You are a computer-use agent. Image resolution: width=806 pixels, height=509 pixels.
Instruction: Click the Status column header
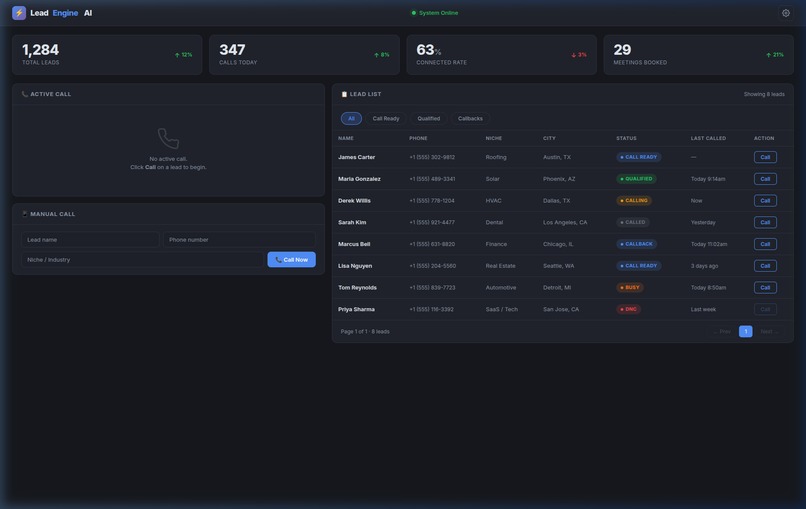click(x=626, y=138)
